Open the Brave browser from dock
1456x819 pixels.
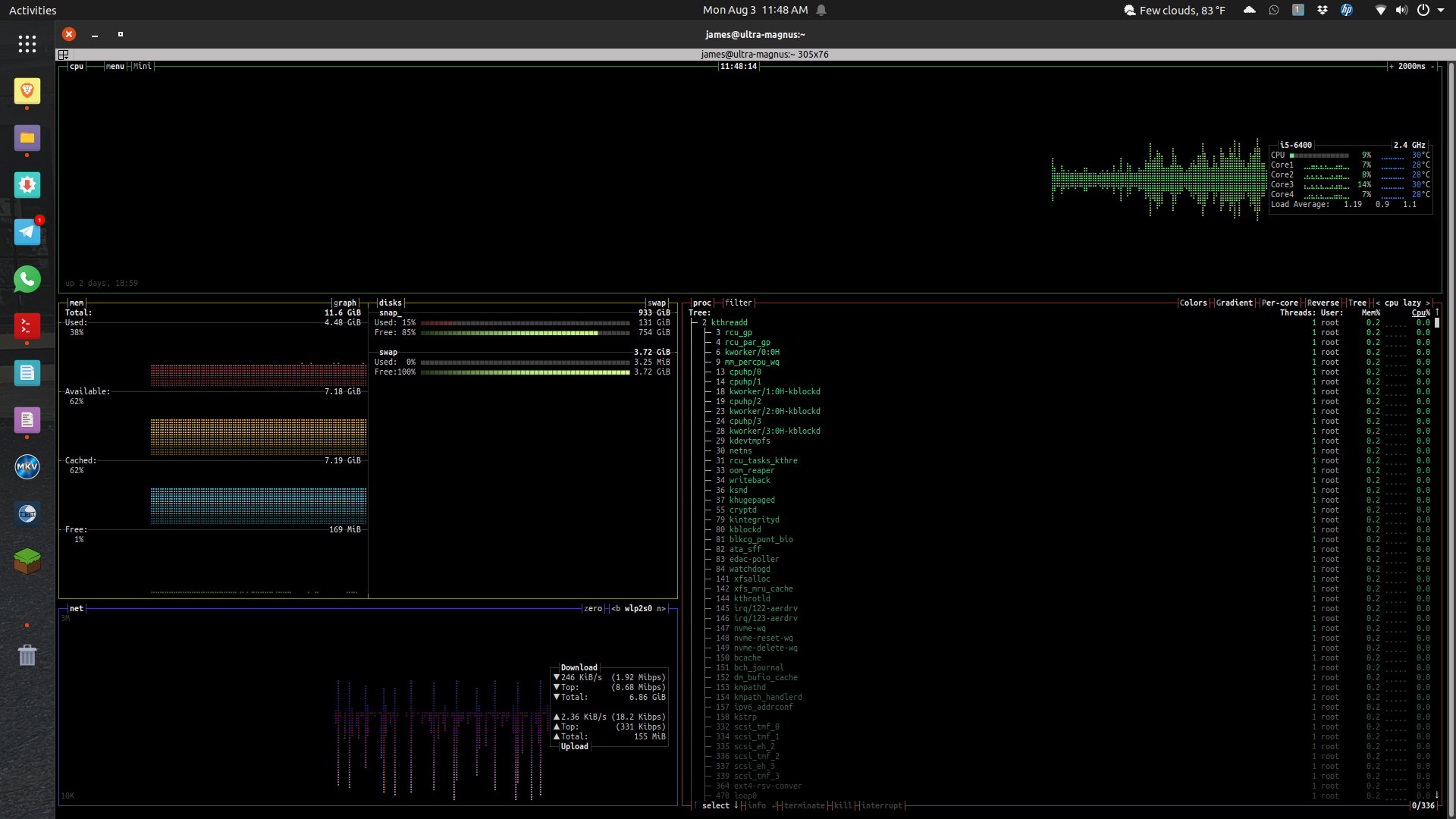tap(27, 92)
